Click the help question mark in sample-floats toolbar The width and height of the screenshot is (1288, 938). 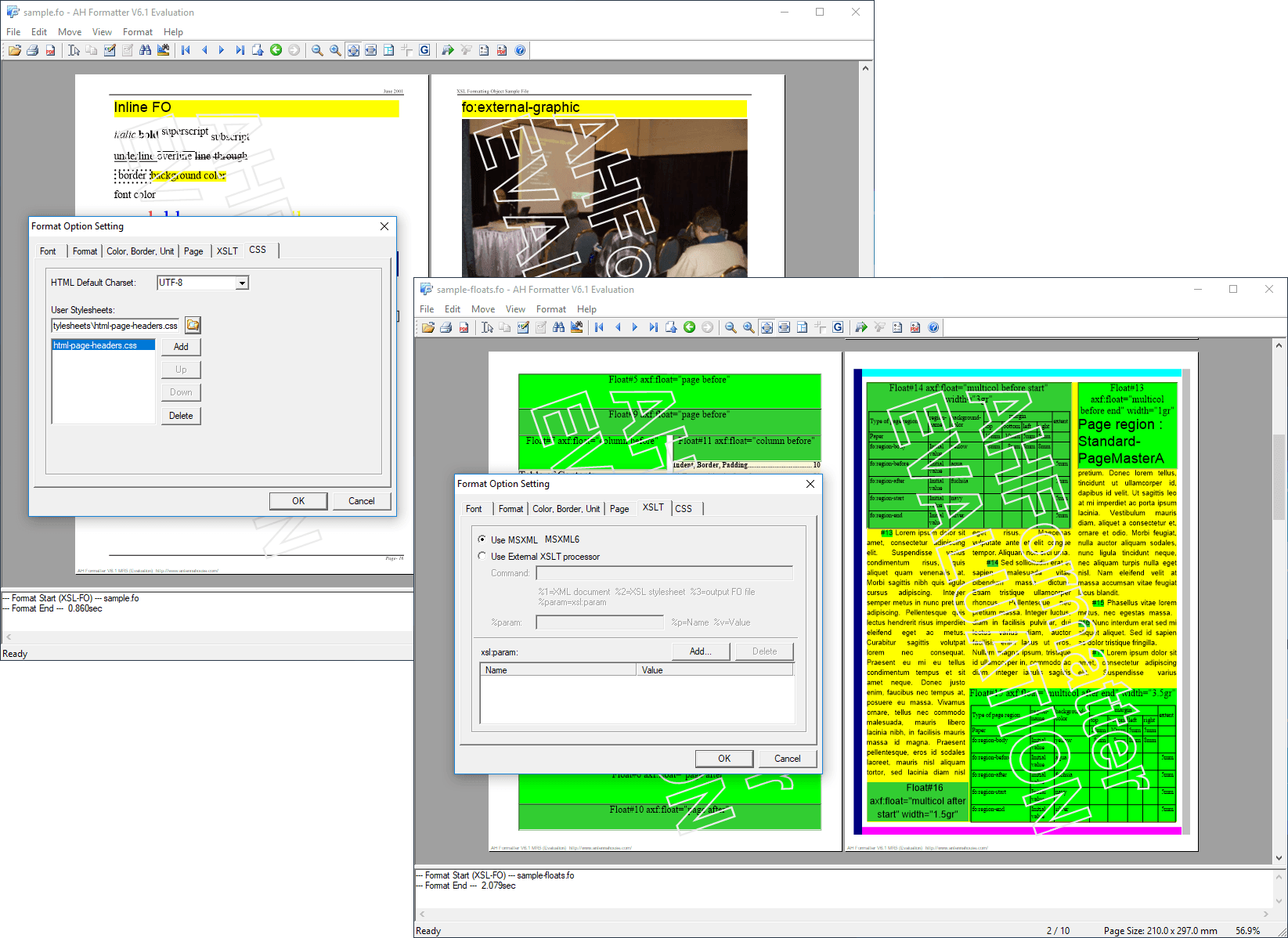pyautogui.click(x=933, y=327)
